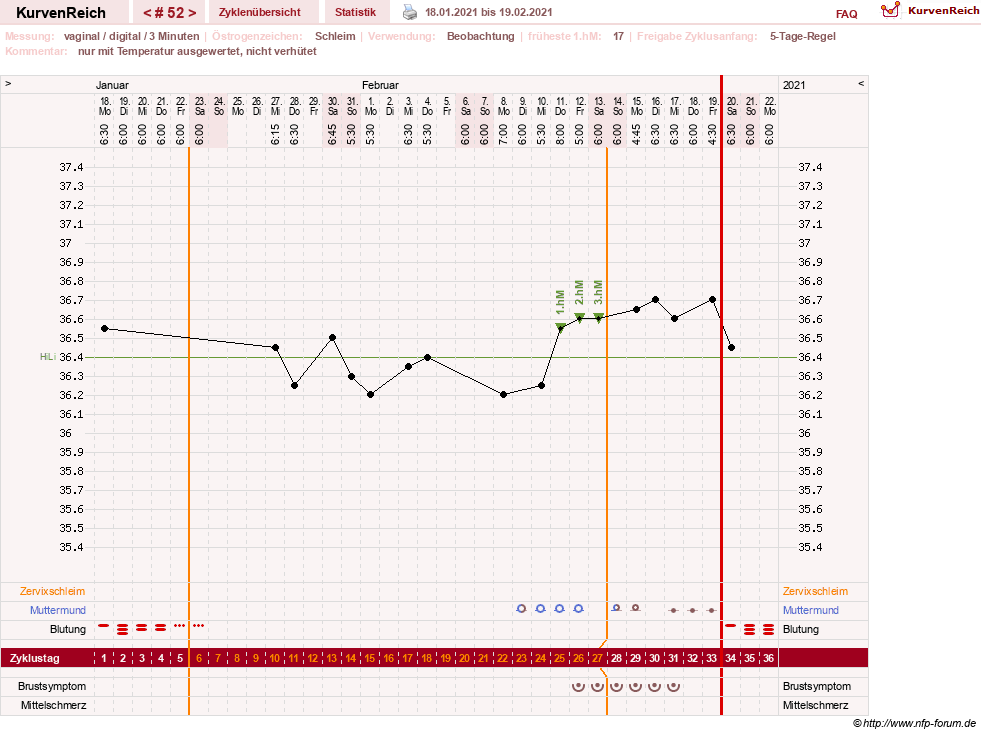
Task: Click cycle day 17 in Zyklustag row
Action: (x=407, y=658)
